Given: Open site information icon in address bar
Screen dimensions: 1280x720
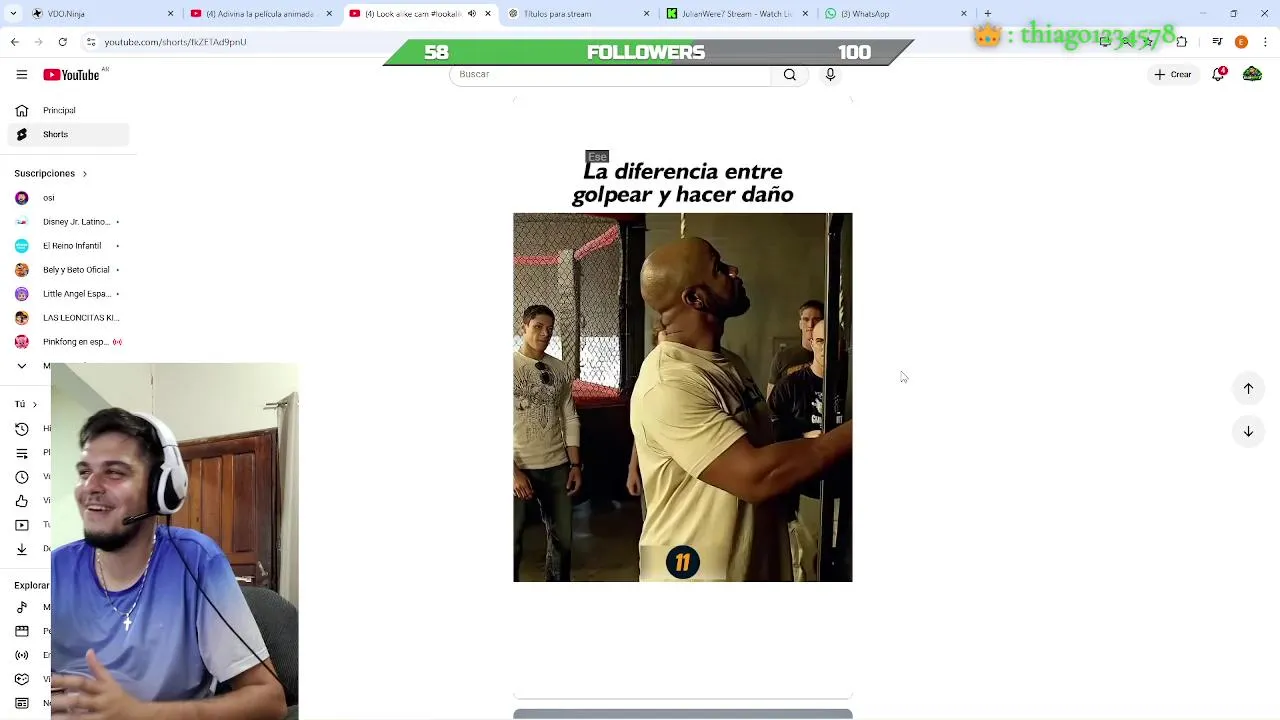Looking at the screenshot, I should [x=91, y=42].
